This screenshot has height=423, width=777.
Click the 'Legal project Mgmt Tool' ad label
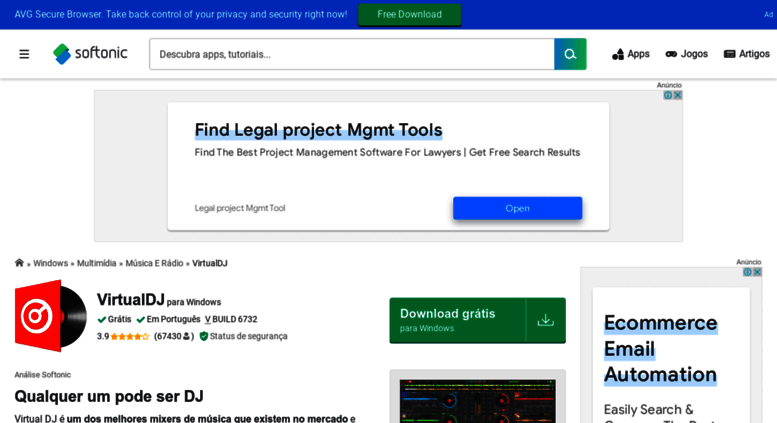(240, 208)
